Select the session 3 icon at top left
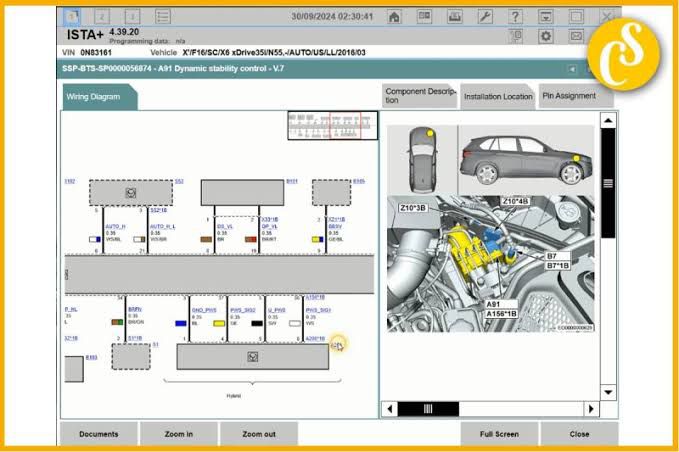 coord(133,17)
